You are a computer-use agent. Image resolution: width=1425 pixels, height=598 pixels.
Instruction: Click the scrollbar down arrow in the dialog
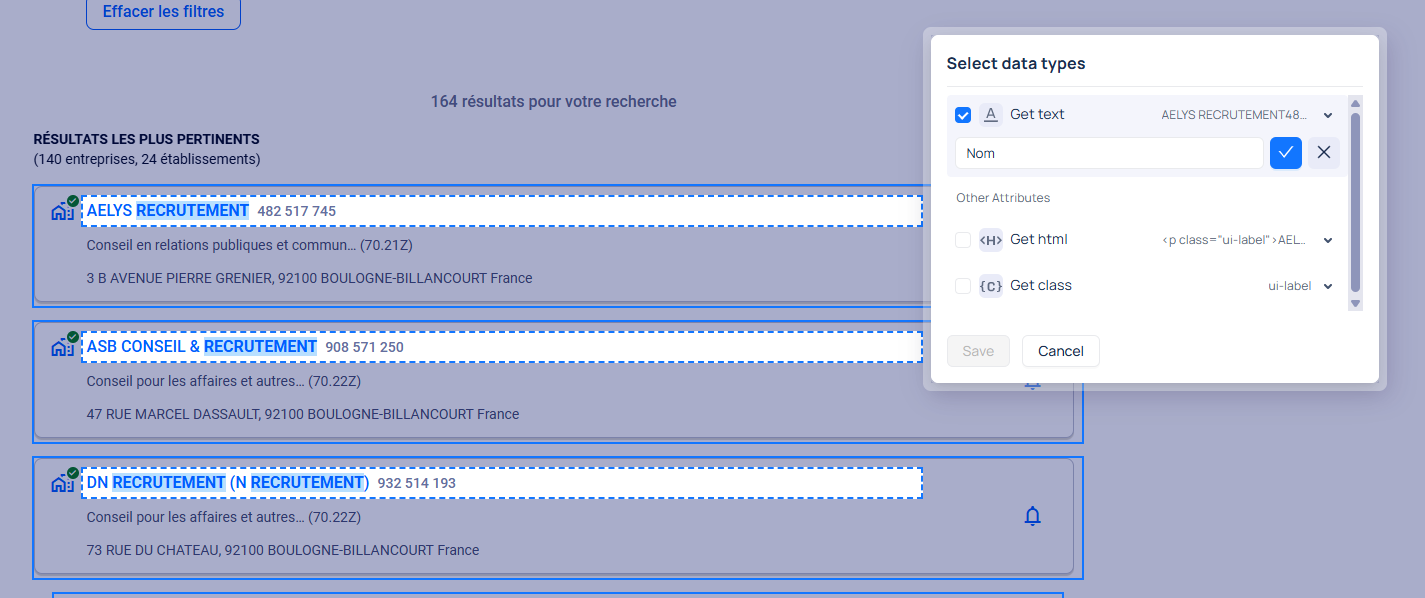pos(1356,303)
